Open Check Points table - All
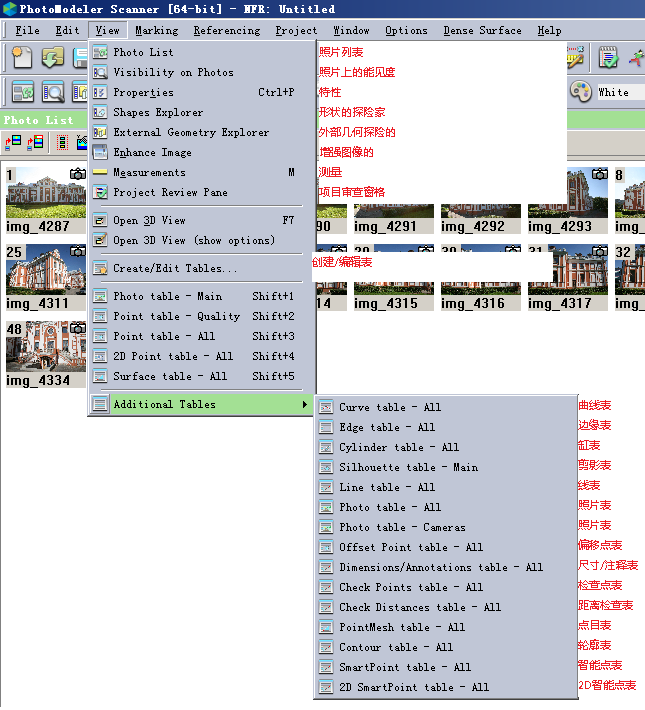645x710 pixels. click(446, 587)
